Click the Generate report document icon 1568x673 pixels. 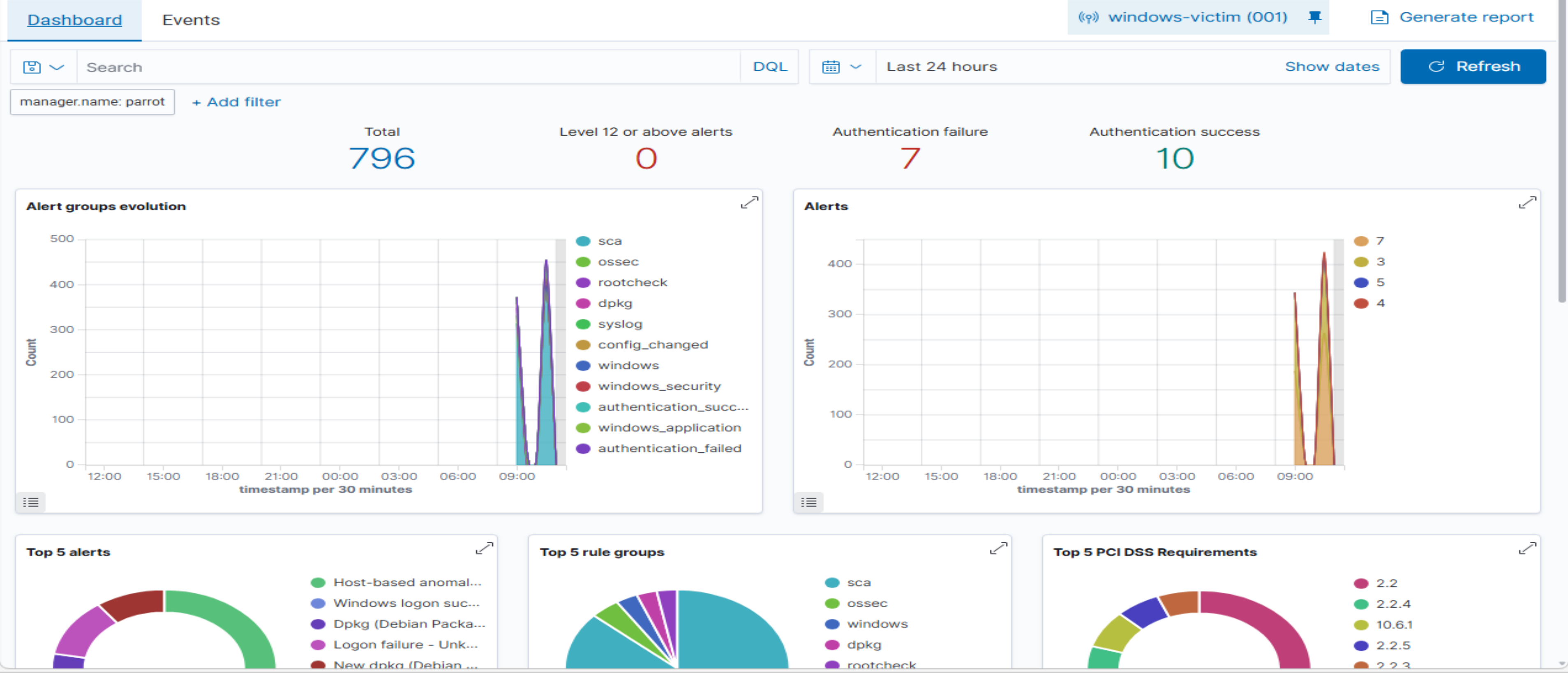click(1379, 17)
